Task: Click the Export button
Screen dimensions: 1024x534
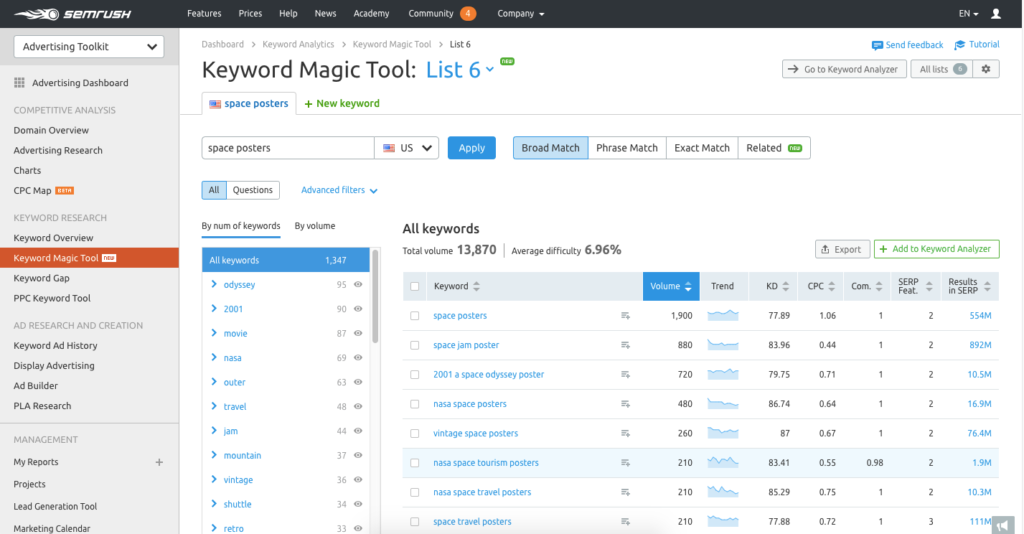Action: (842, 249)
